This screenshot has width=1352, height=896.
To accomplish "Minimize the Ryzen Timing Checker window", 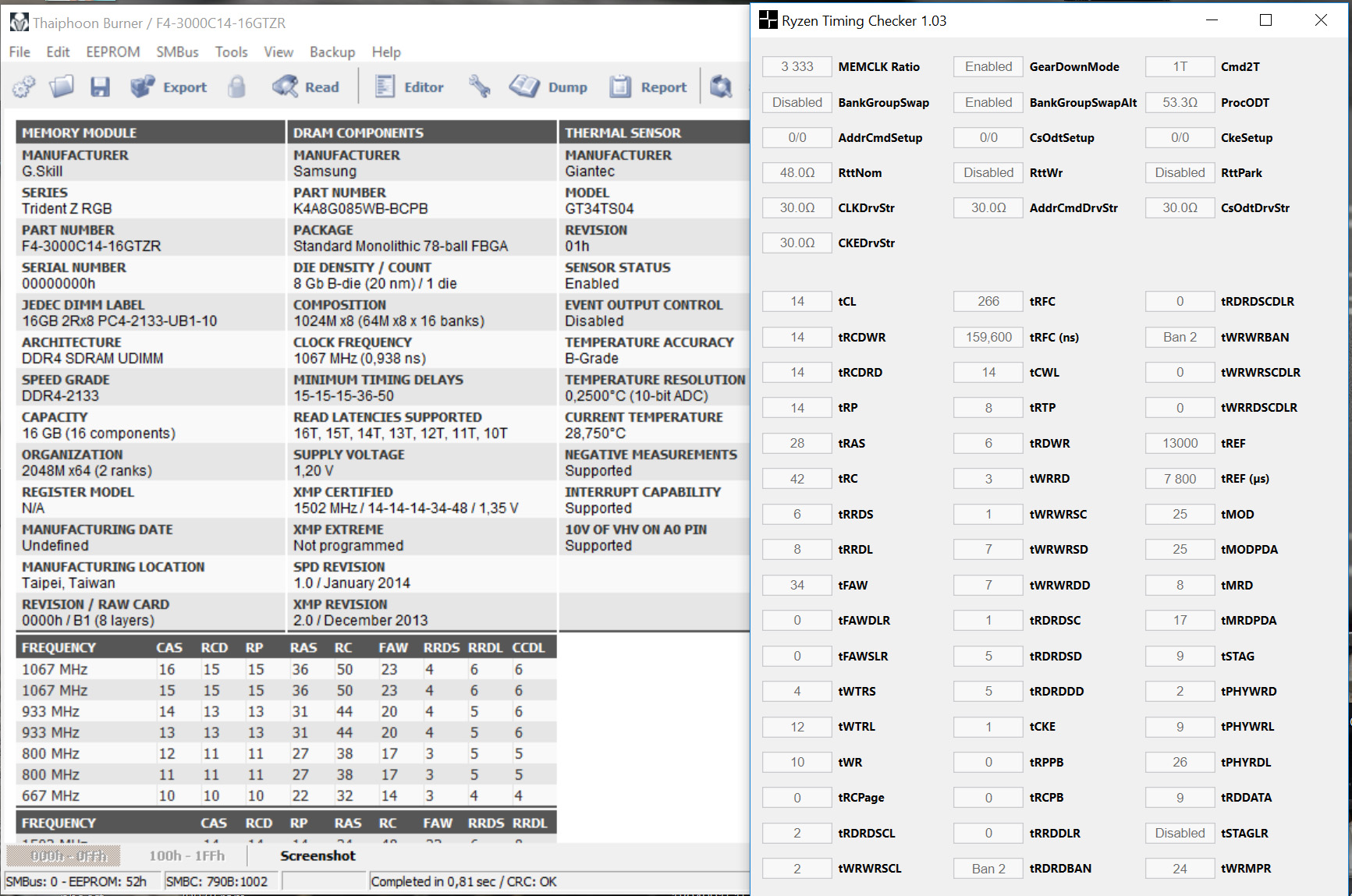I will click(1212, 20).
